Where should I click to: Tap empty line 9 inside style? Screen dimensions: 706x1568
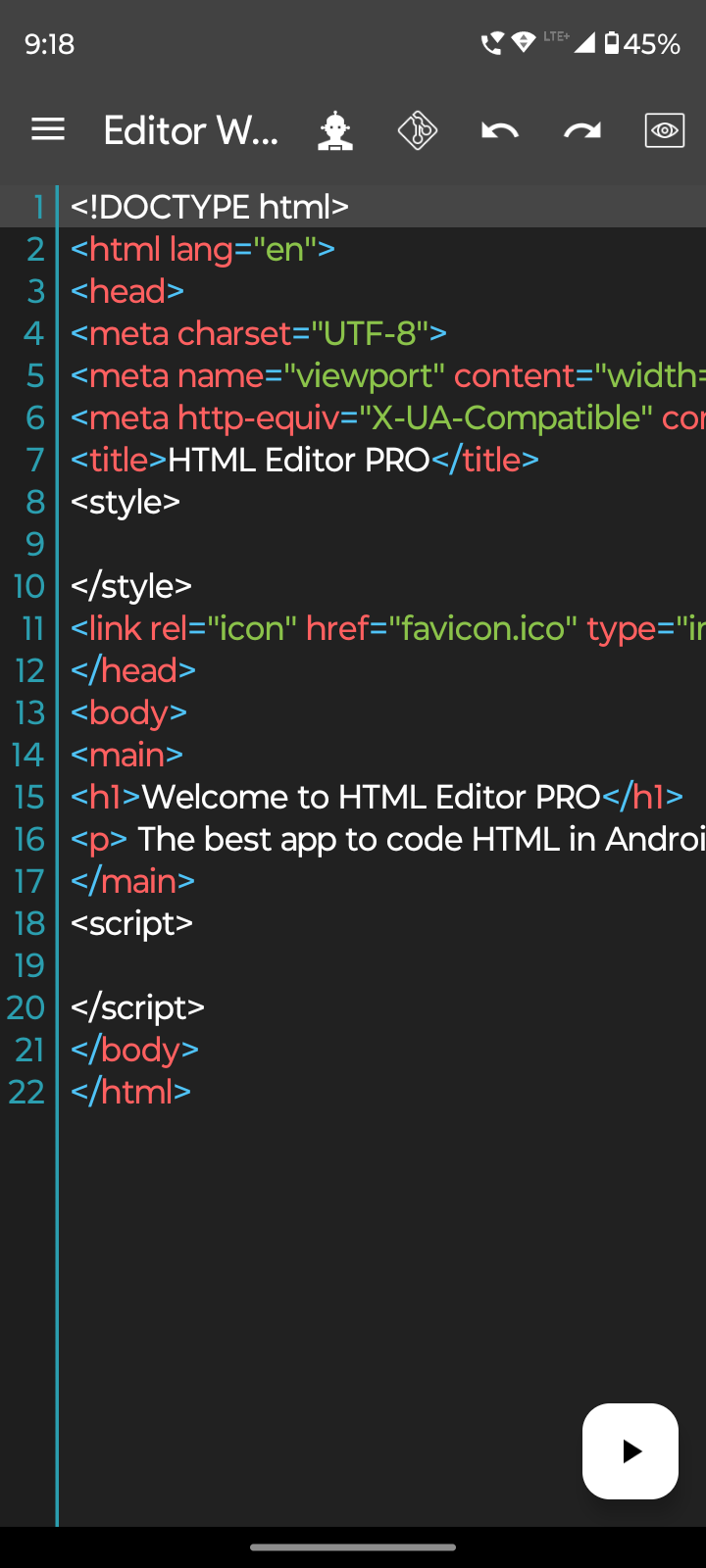pos(382,544)
